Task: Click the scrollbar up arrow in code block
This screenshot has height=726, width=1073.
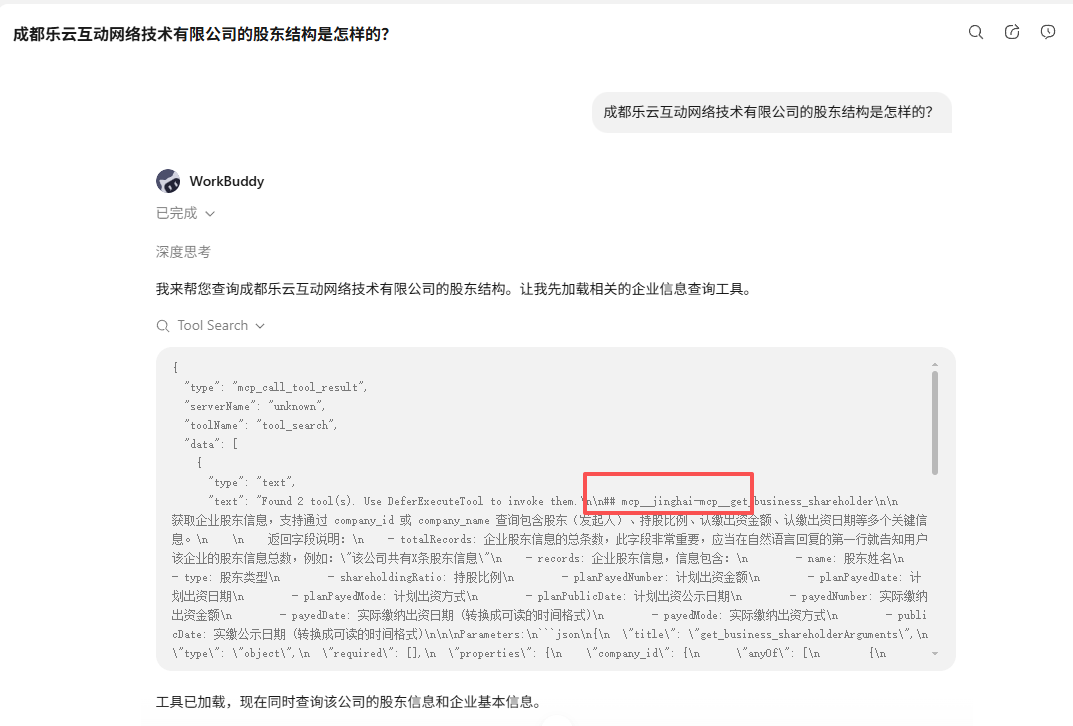Action: [x=935, y=365]
